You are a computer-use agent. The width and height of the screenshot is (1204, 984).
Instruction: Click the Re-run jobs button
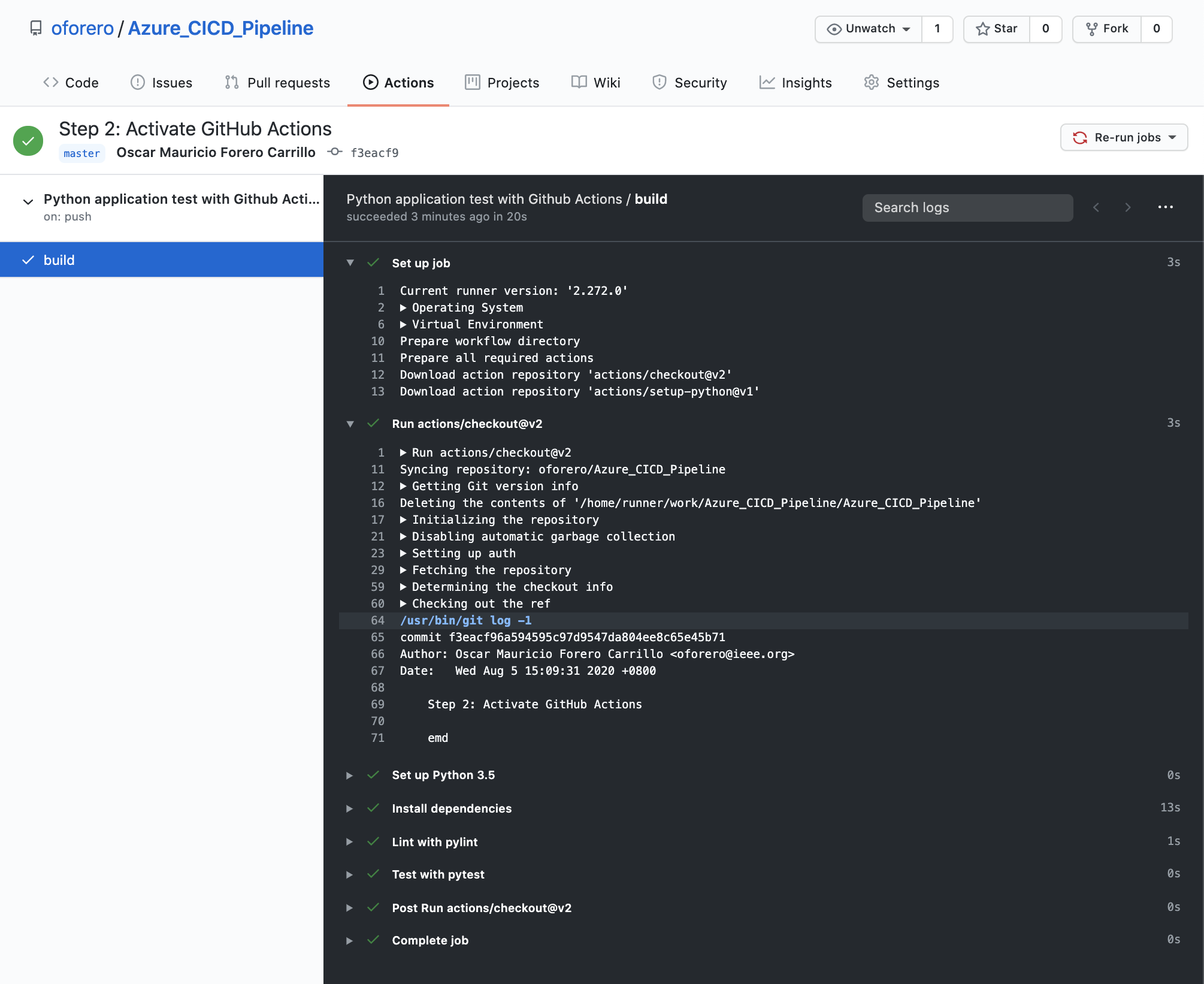coord(1123,138)
